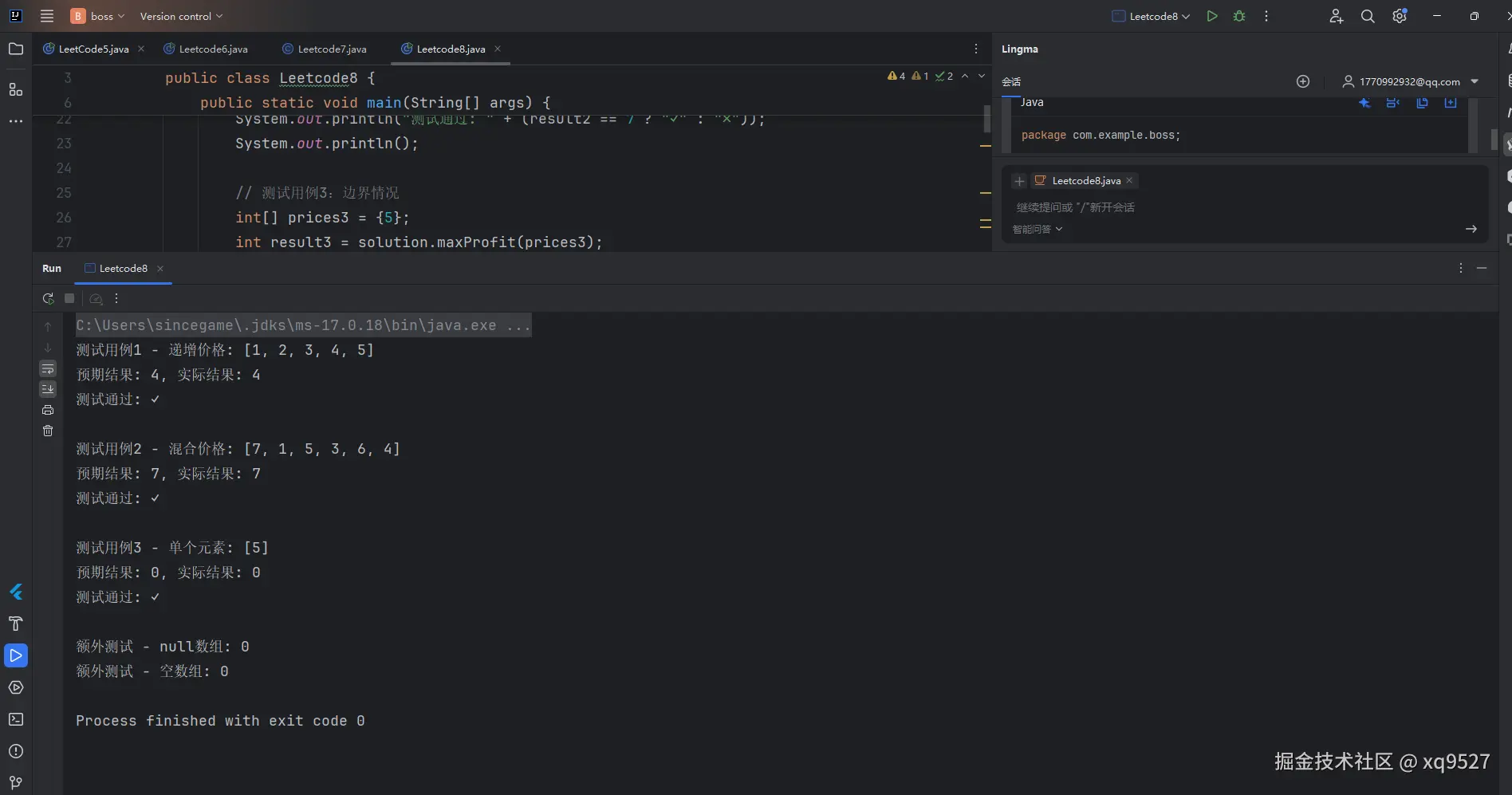Screen dimensions: 1512x795
Task: Open the Version control dropdown
Action: [x=181, y=16]
